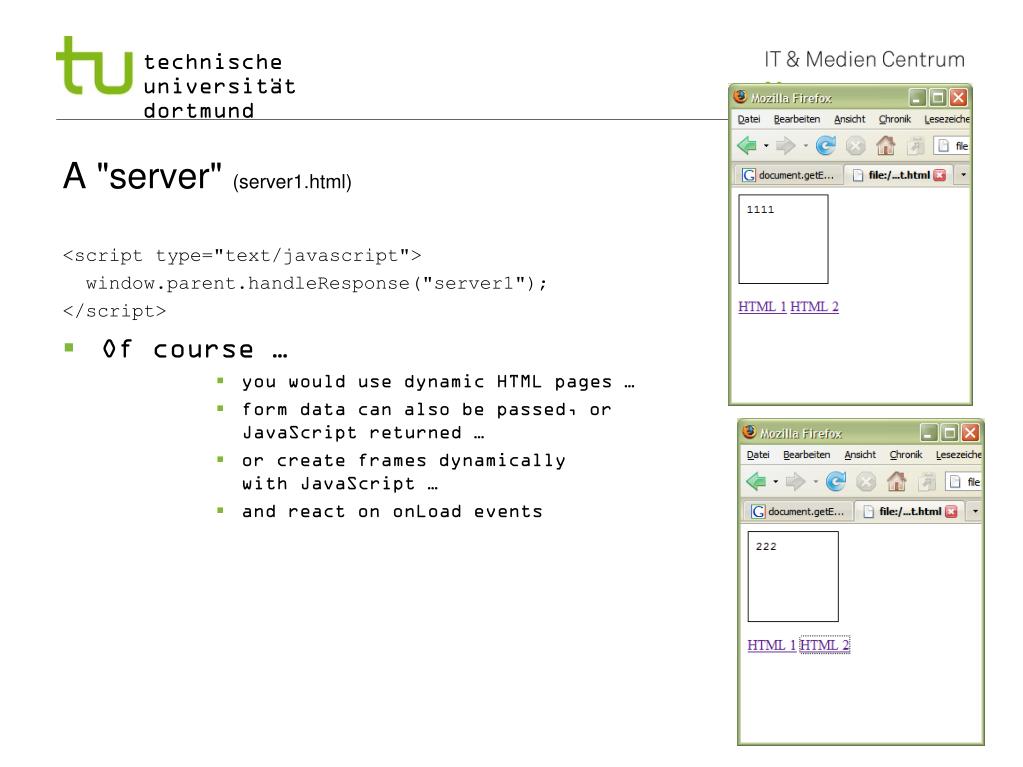Click inside the frame showing 1111

[784, 239]
